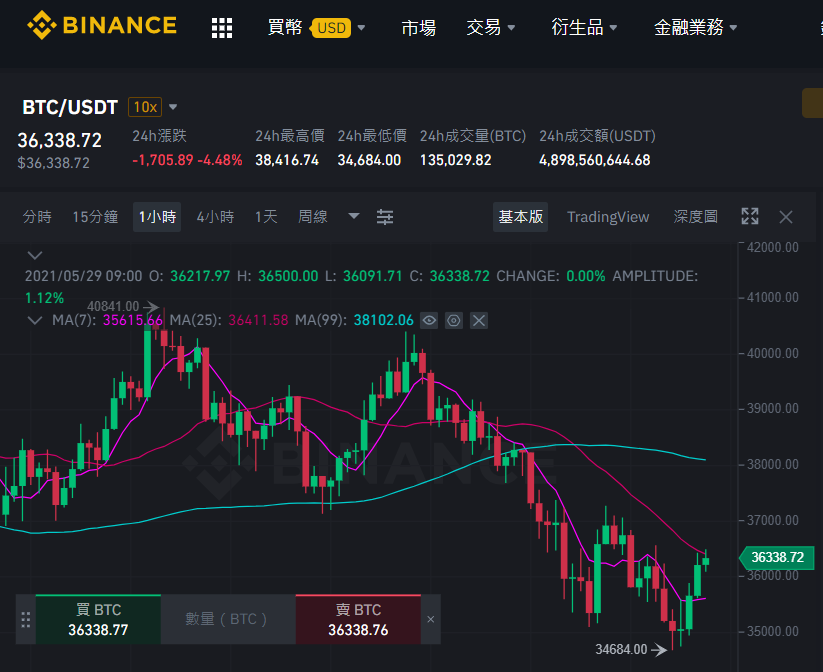The image size is (823, 672).
Task: Select 1小時 chart interval
Action: point(157,217)
